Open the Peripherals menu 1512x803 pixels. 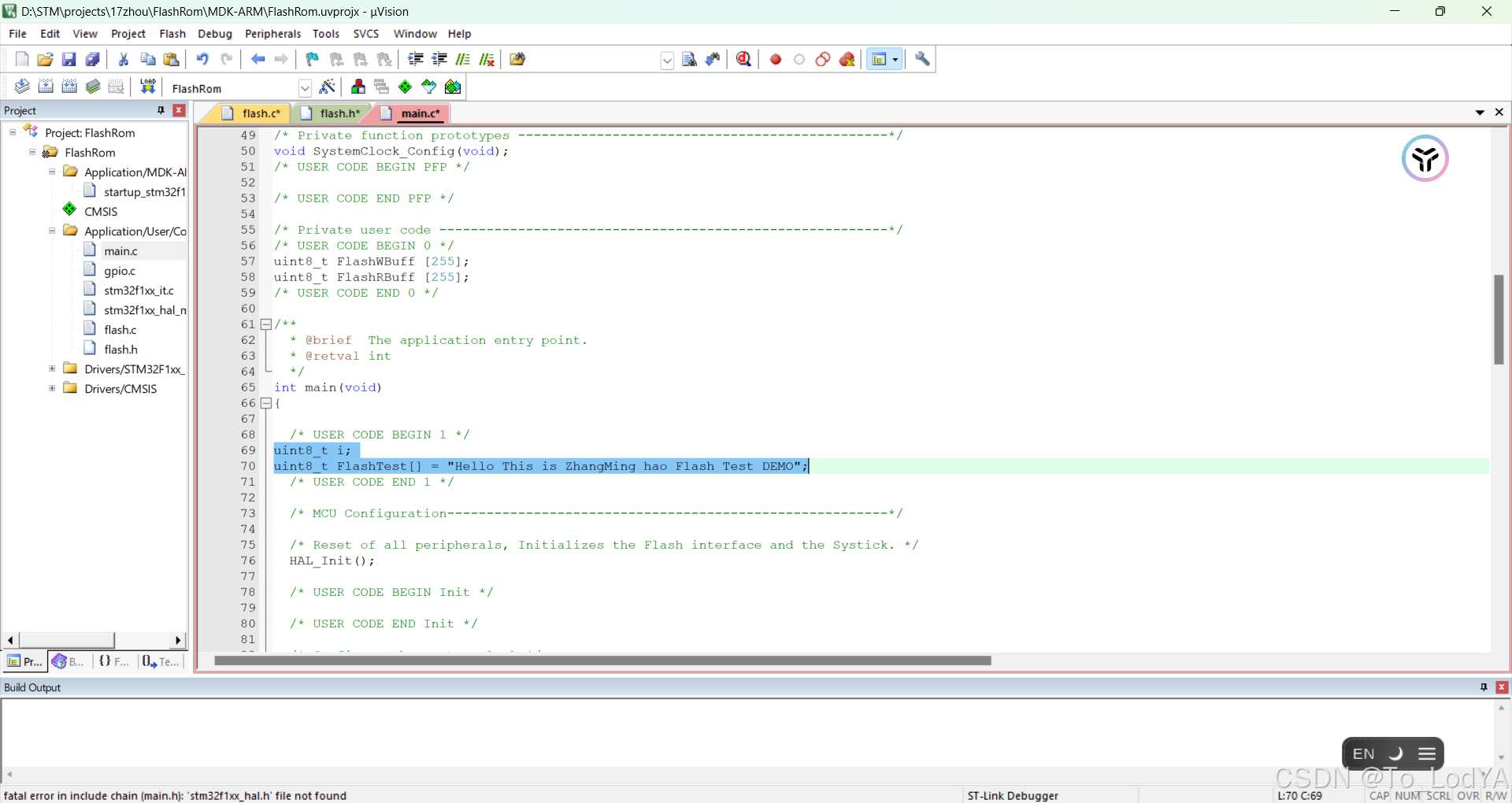272,34
